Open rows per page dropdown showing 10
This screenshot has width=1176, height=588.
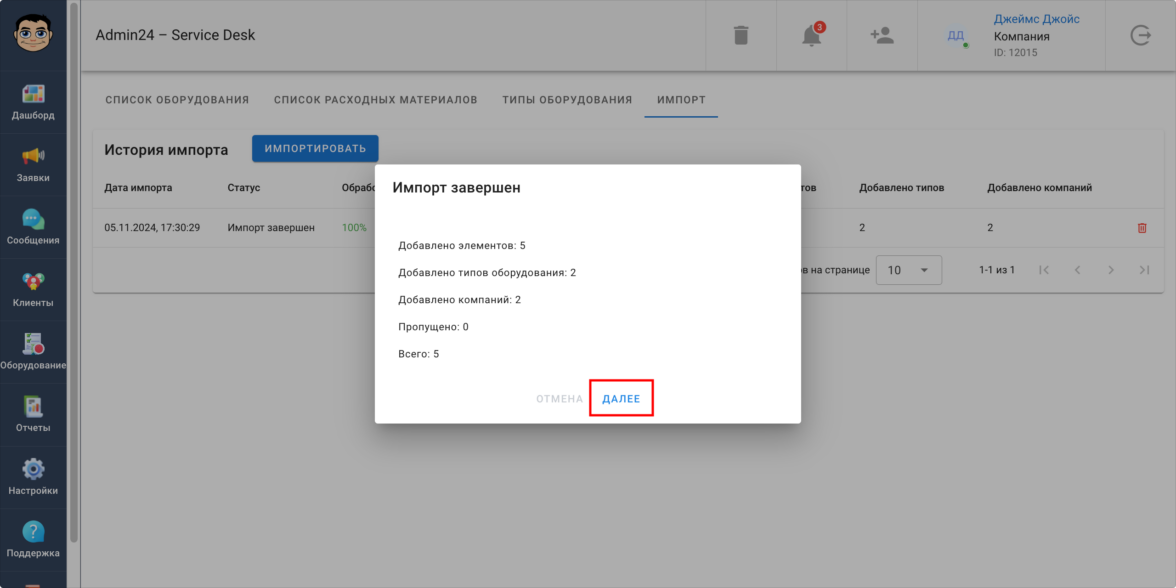pyautogui.click(x=909, y=269)
